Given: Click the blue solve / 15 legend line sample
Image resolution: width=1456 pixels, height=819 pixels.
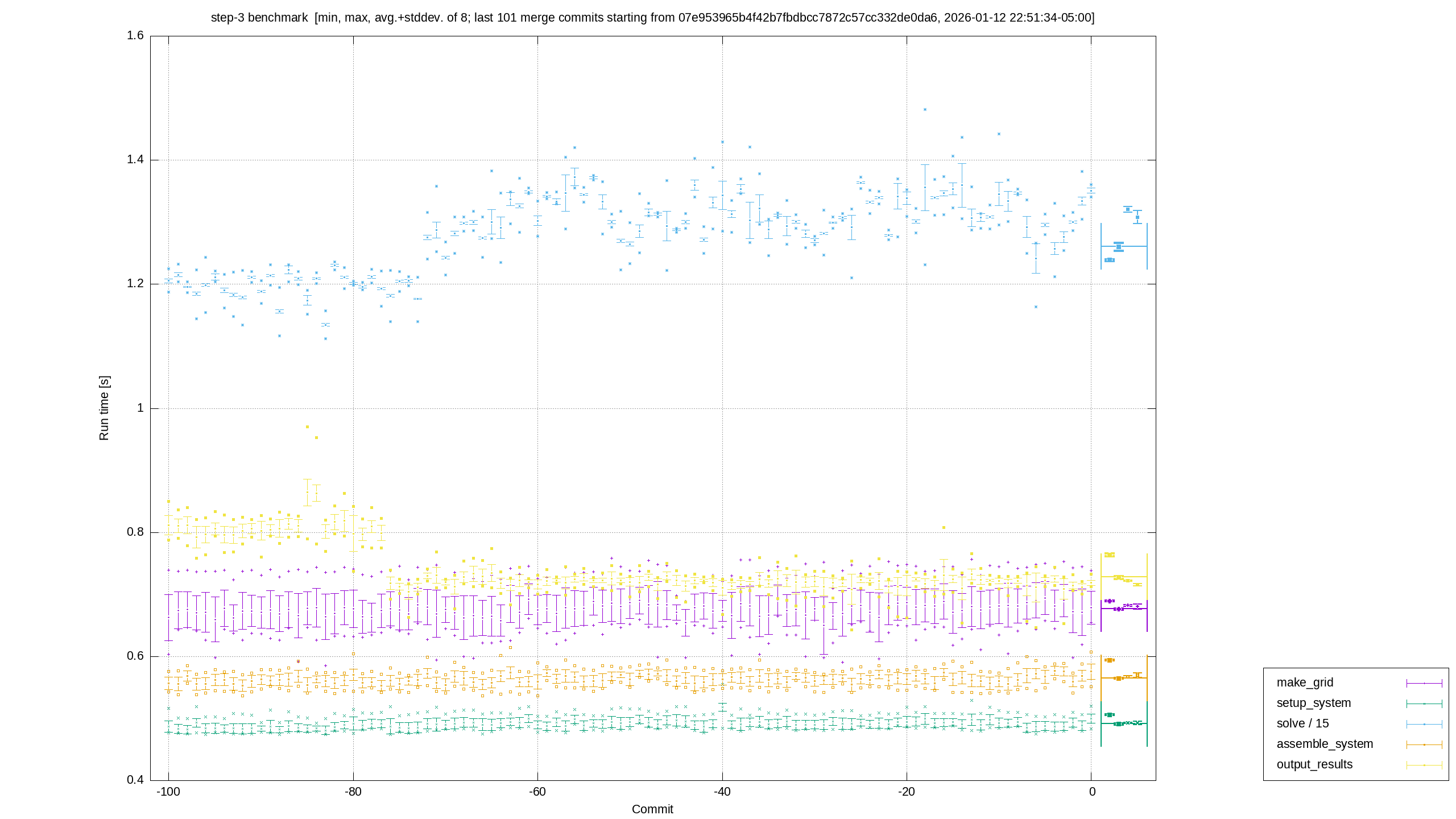Looking at the screenshot, I should [x=1424, y=724].
